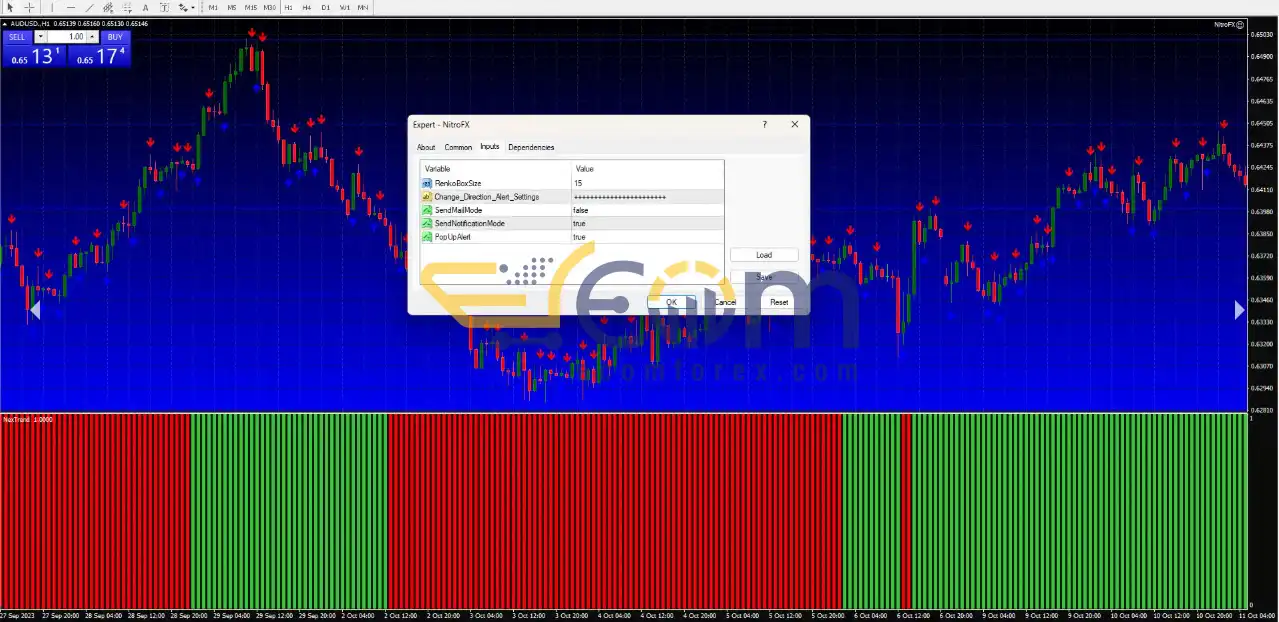The height and width of the screenshot is (622, 1279).
Task: Set the H4 timeframe
Action: [x=307, y=7]
